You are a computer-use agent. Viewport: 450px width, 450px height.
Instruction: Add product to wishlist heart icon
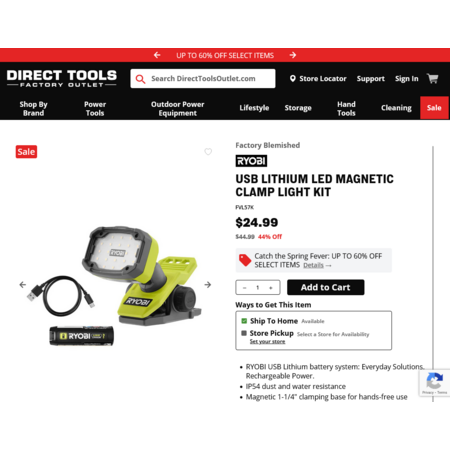[x=208, y=152]
